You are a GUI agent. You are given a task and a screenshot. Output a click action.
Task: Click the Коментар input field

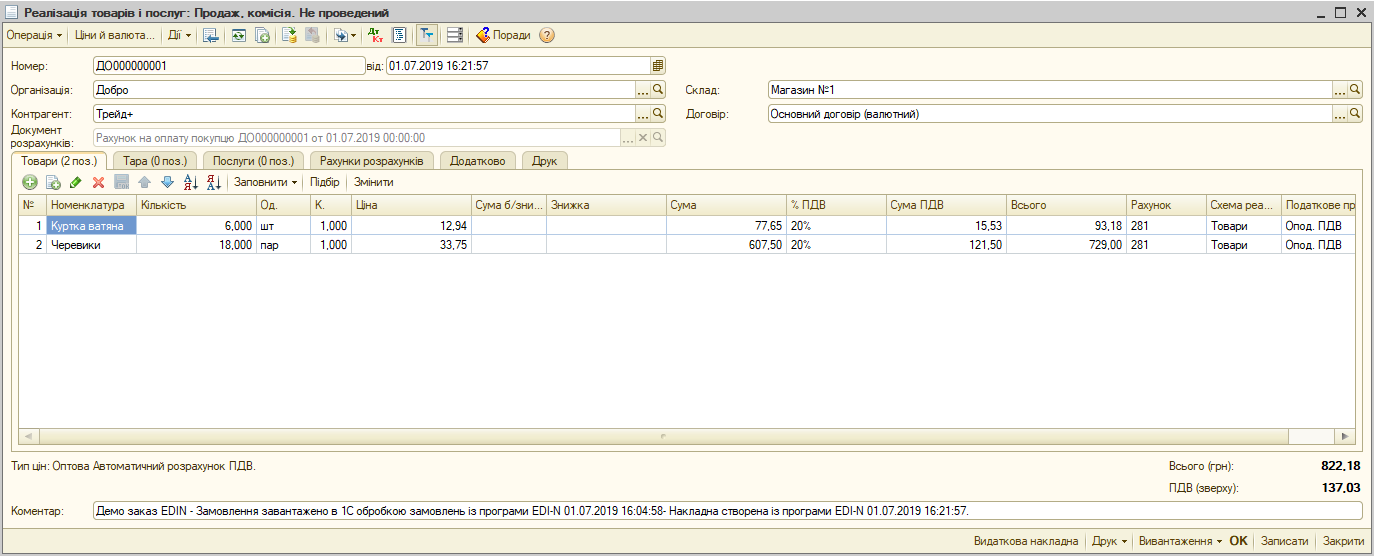point(727,511)
